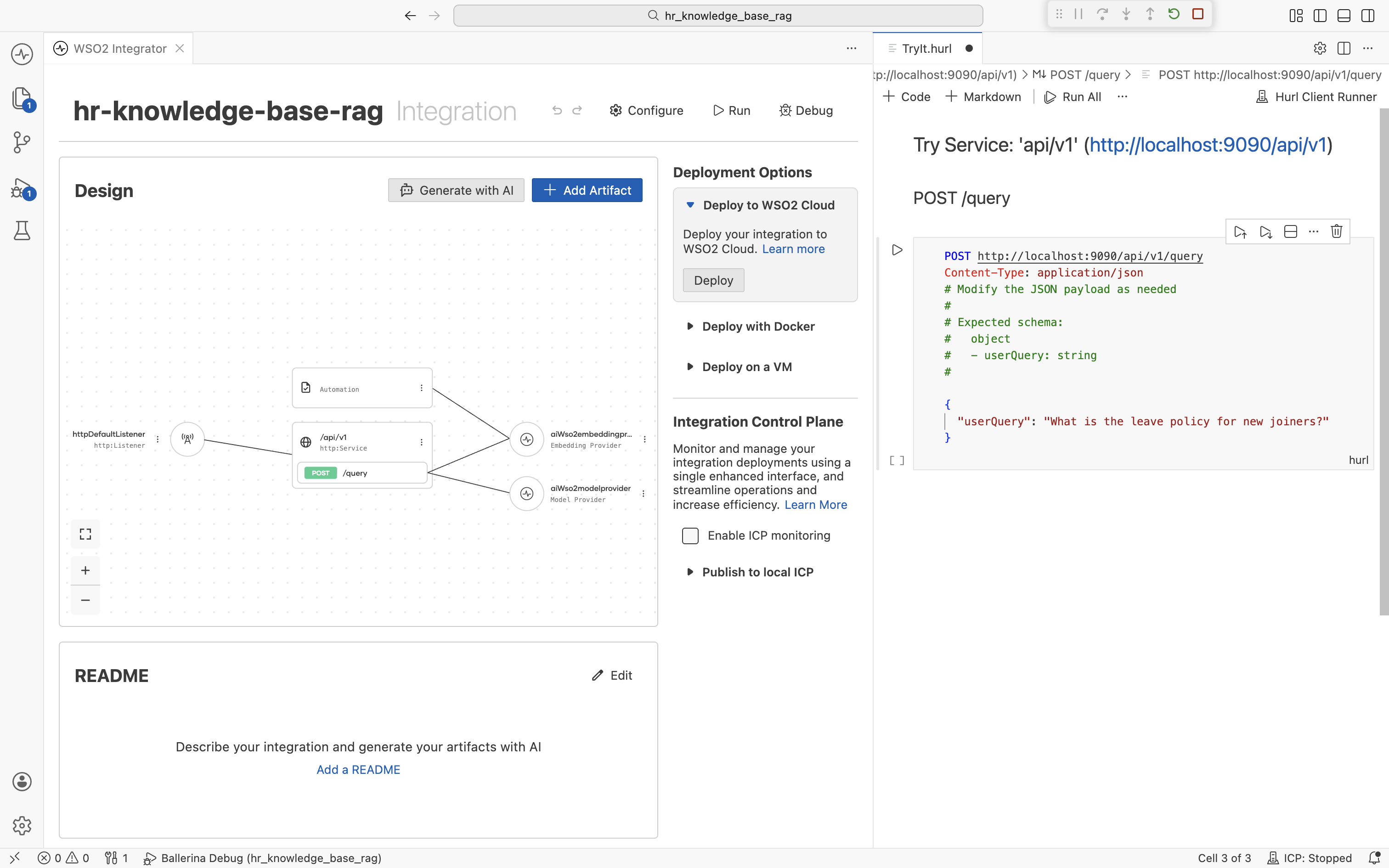Image resolution: width=1389 pixels, height=868 pixels.
Task: Stop the debug session
Action: tap(1198, 14)
